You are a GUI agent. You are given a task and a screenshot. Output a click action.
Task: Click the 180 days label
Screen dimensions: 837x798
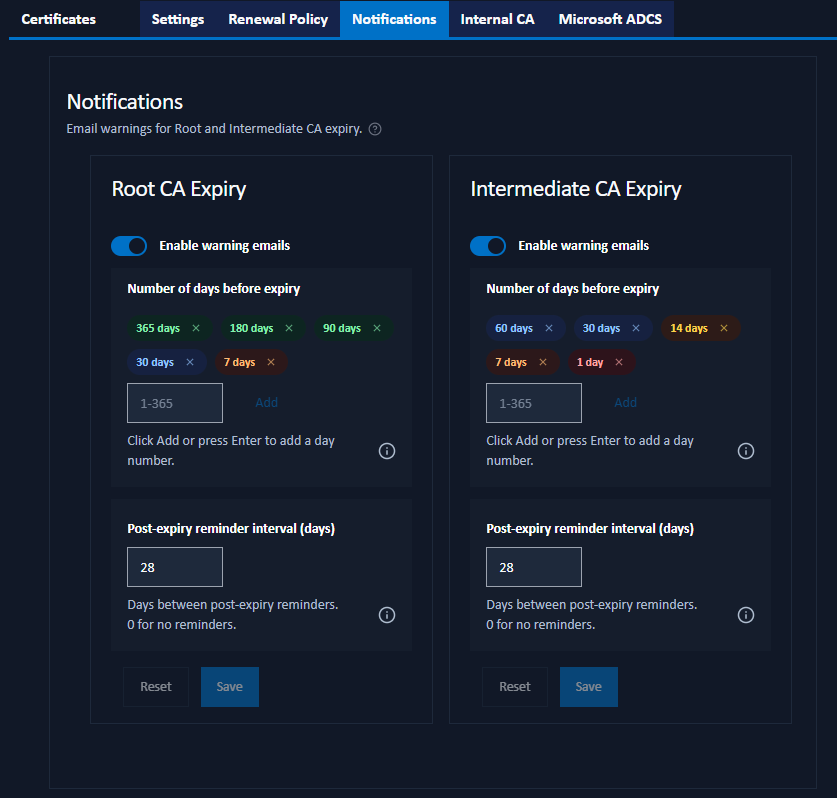251,328
